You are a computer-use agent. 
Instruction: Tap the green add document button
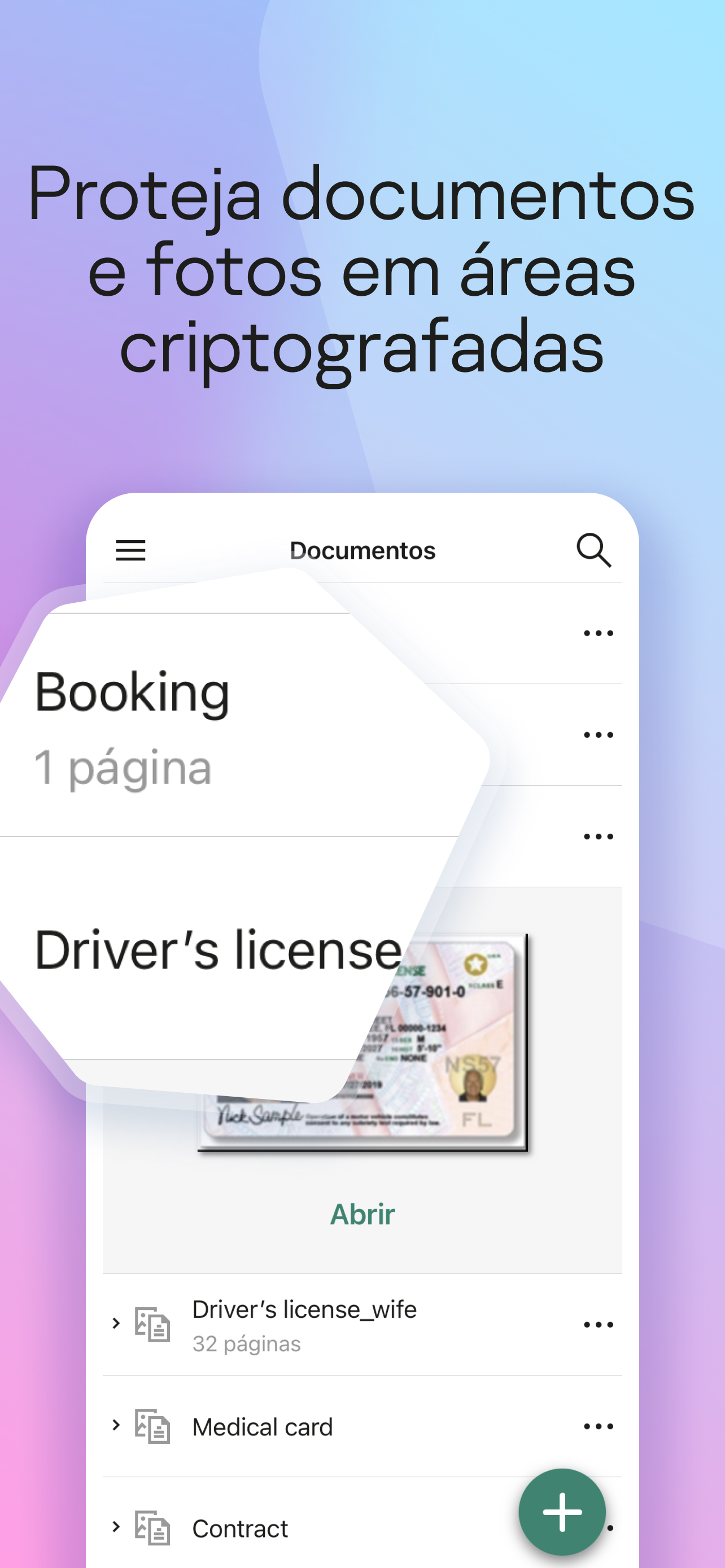tap(562, 1512)
